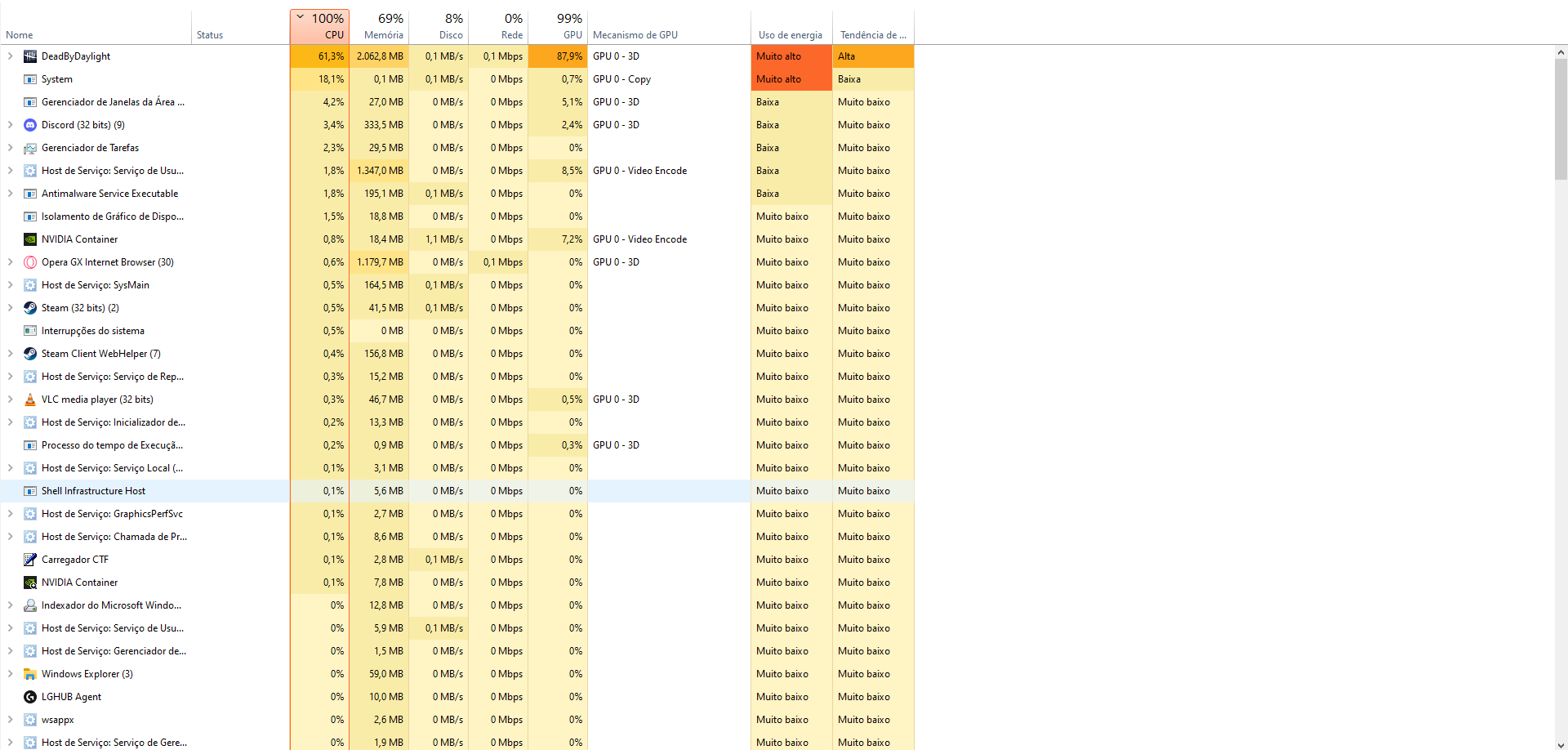Screen dimensions: 1568x750
Task: Expand the Windows Explorer (3) group
Action: (x=10, y=674)
